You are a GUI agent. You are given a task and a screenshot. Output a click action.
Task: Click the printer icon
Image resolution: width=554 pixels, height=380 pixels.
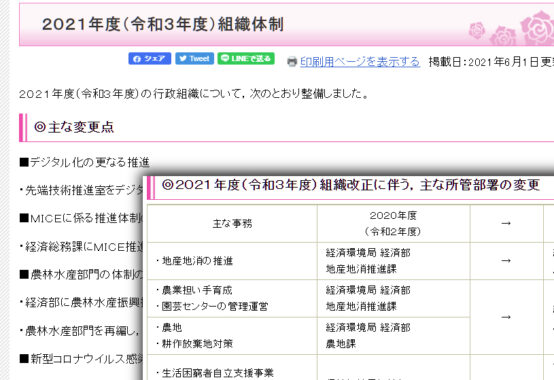tap(292, 61)
